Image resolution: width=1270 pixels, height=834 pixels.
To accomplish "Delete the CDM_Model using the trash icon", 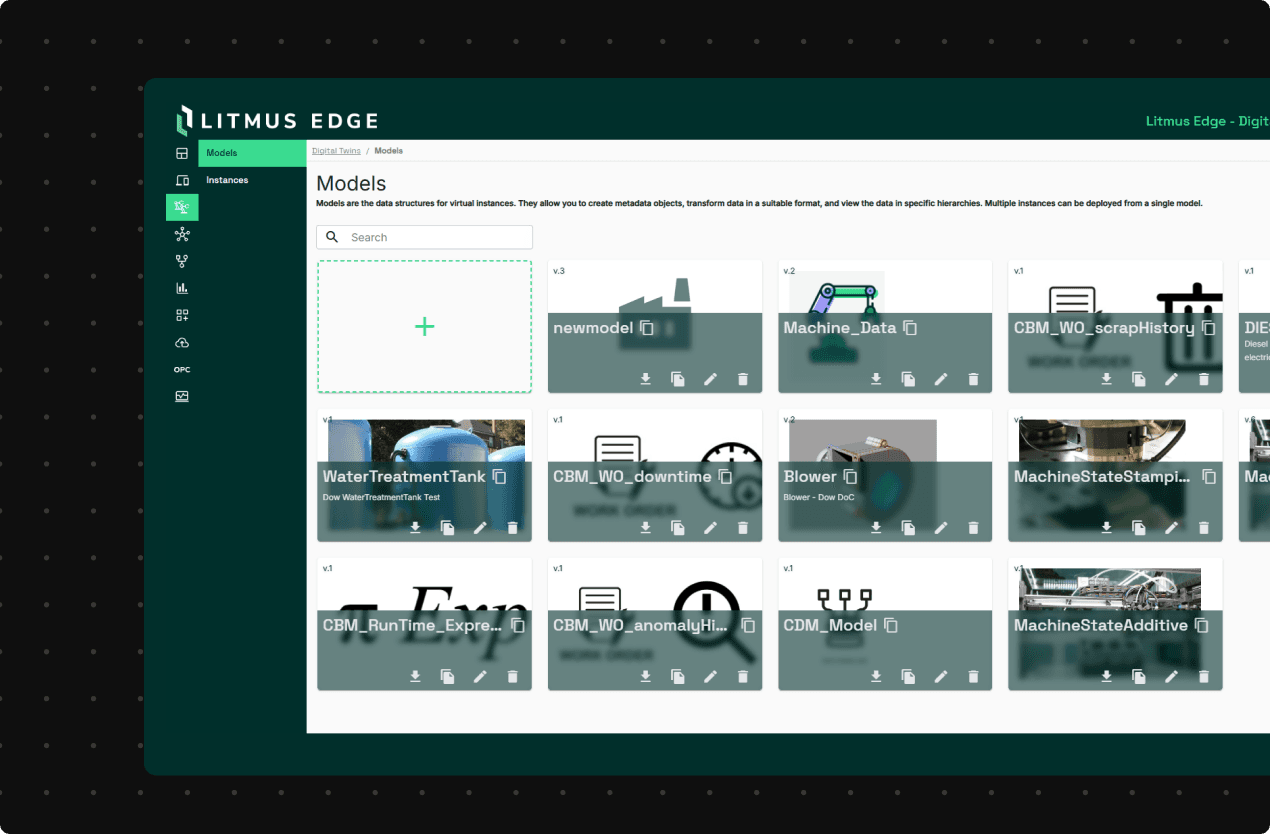I will tap(974, 676).
